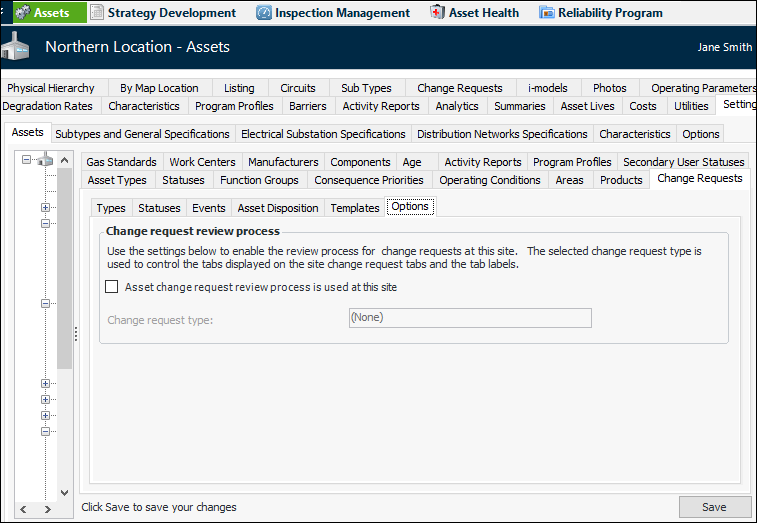Viewport: 757px width, 523px height.
Task: Click the tree scrollbar down arrow
Action: pos(64,493)
